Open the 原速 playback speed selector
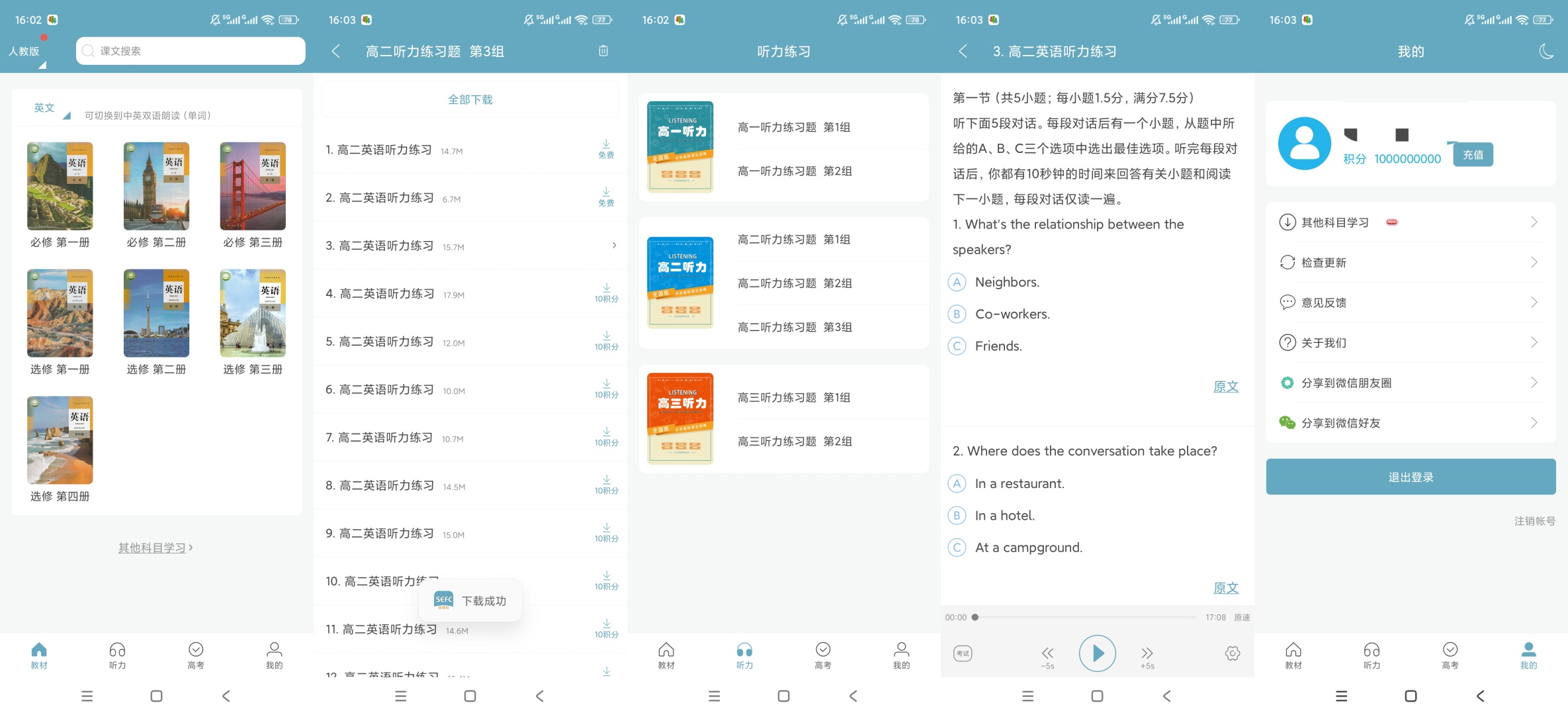 (x=1242, y=617)
